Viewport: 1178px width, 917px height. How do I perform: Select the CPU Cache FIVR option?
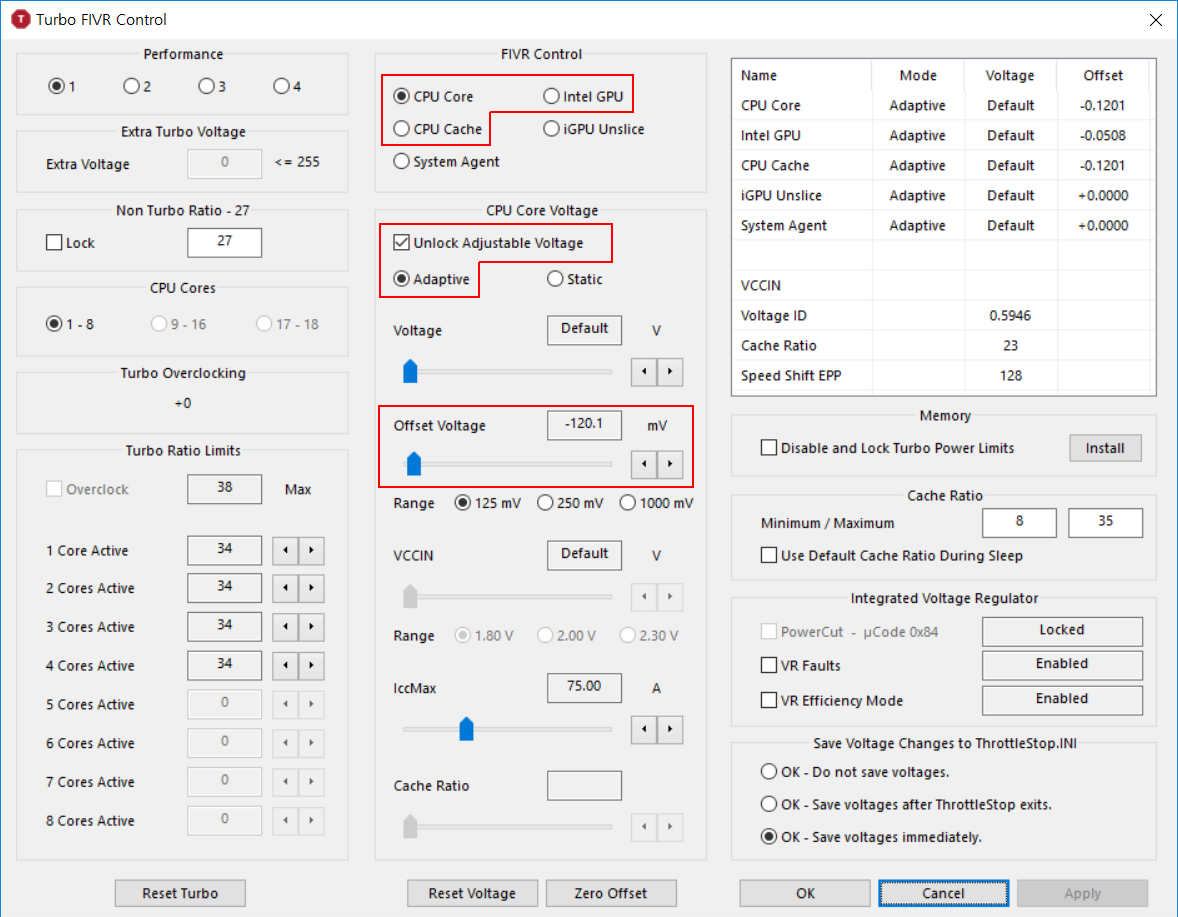(437, 129)
